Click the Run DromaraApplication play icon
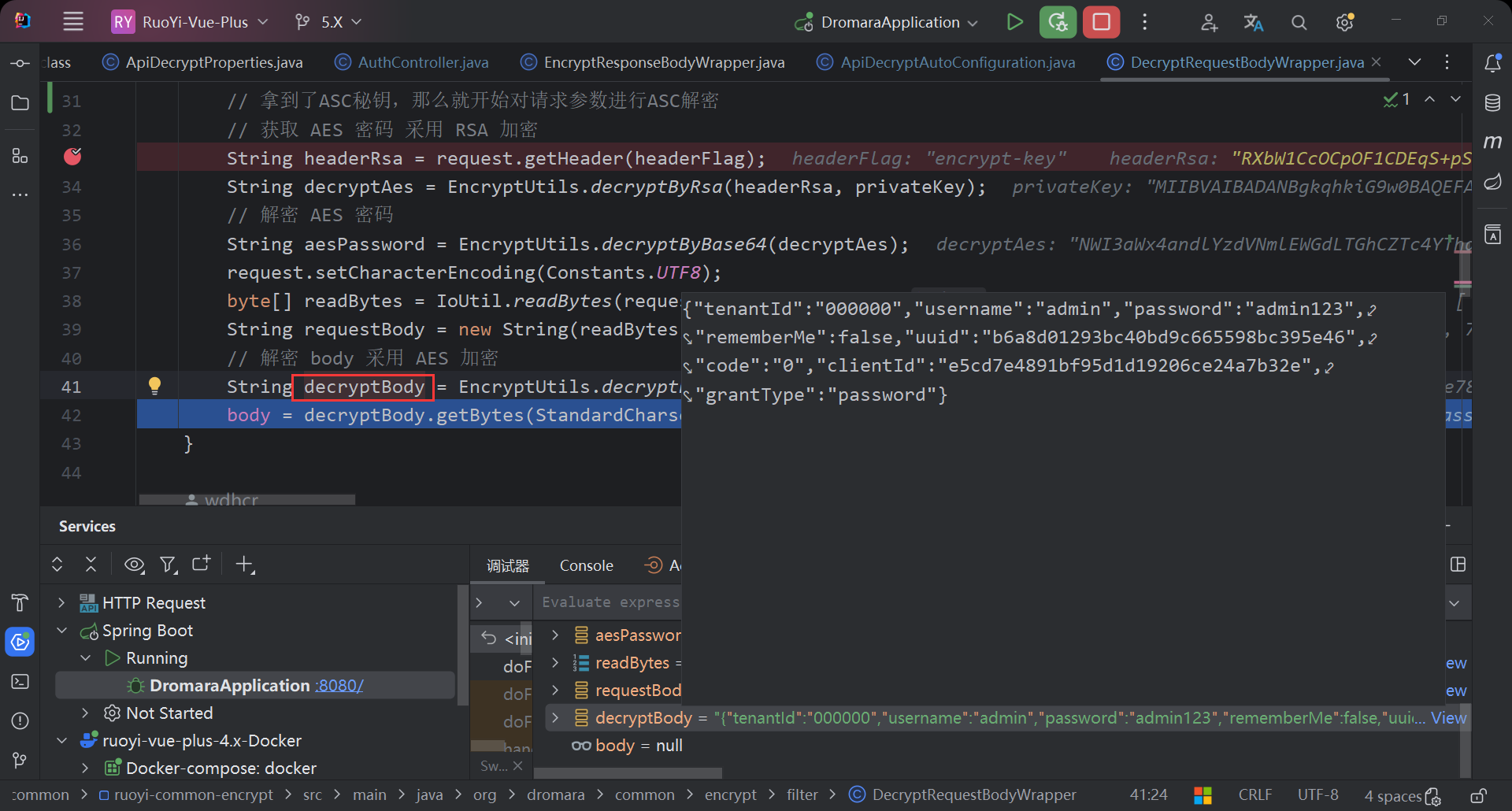The height and width of the screenshot is (811, 1512). point(1015,22)
